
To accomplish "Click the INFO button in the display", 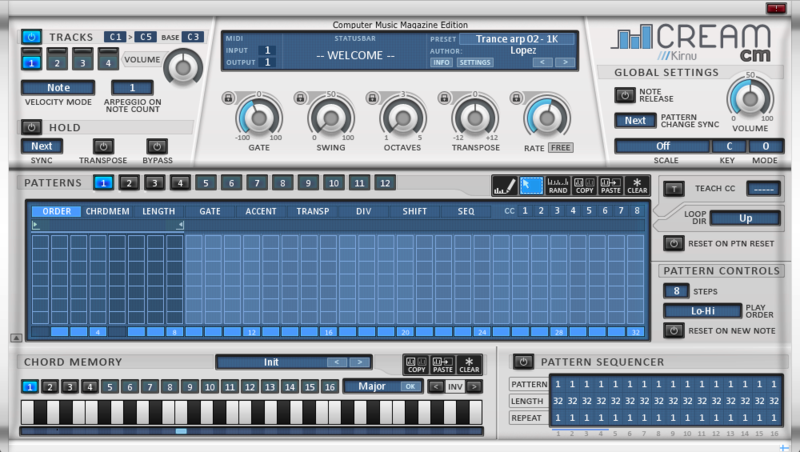I will pos(441,62).
